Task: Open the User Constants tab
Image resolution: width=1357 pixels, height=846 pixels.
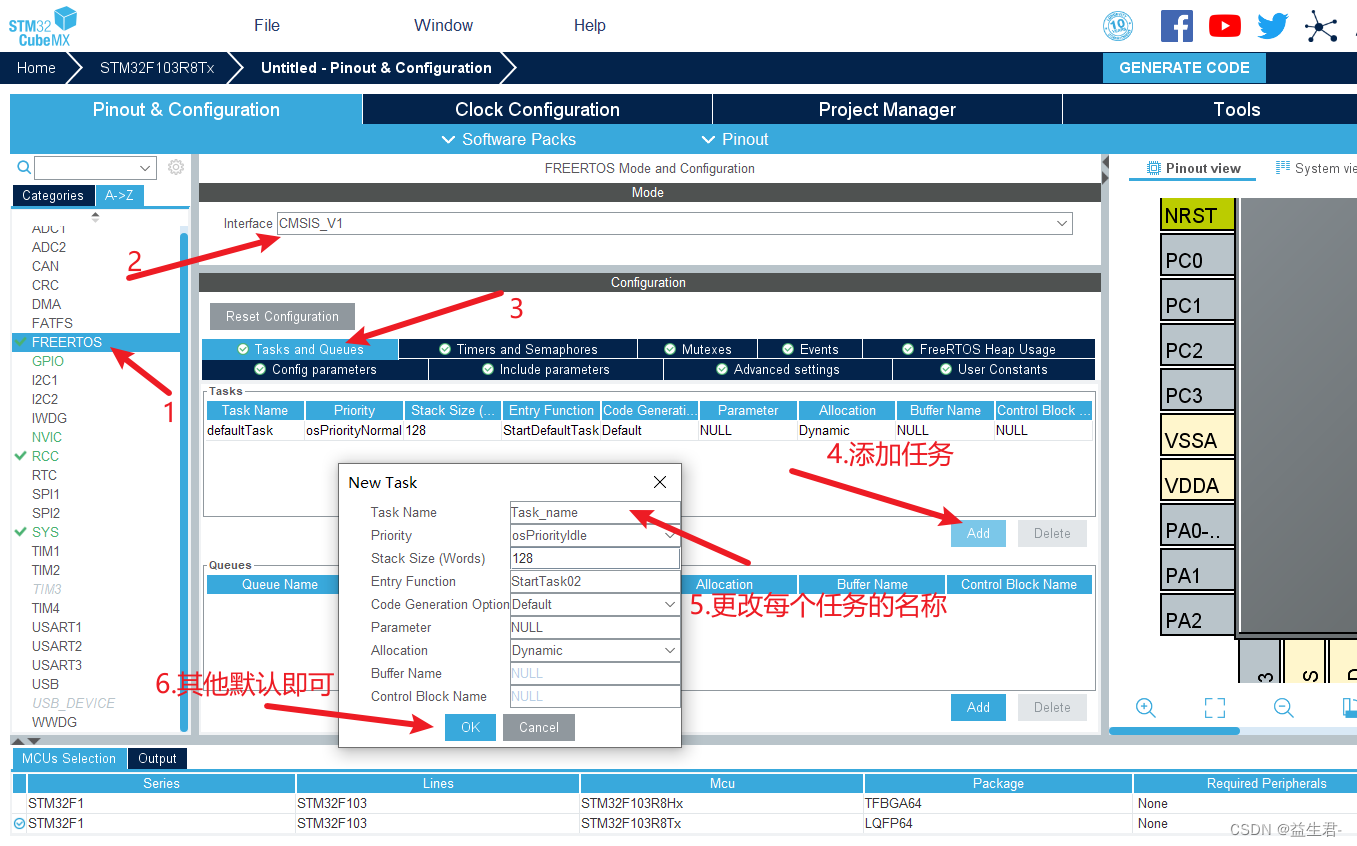Action: pos(994,369)
